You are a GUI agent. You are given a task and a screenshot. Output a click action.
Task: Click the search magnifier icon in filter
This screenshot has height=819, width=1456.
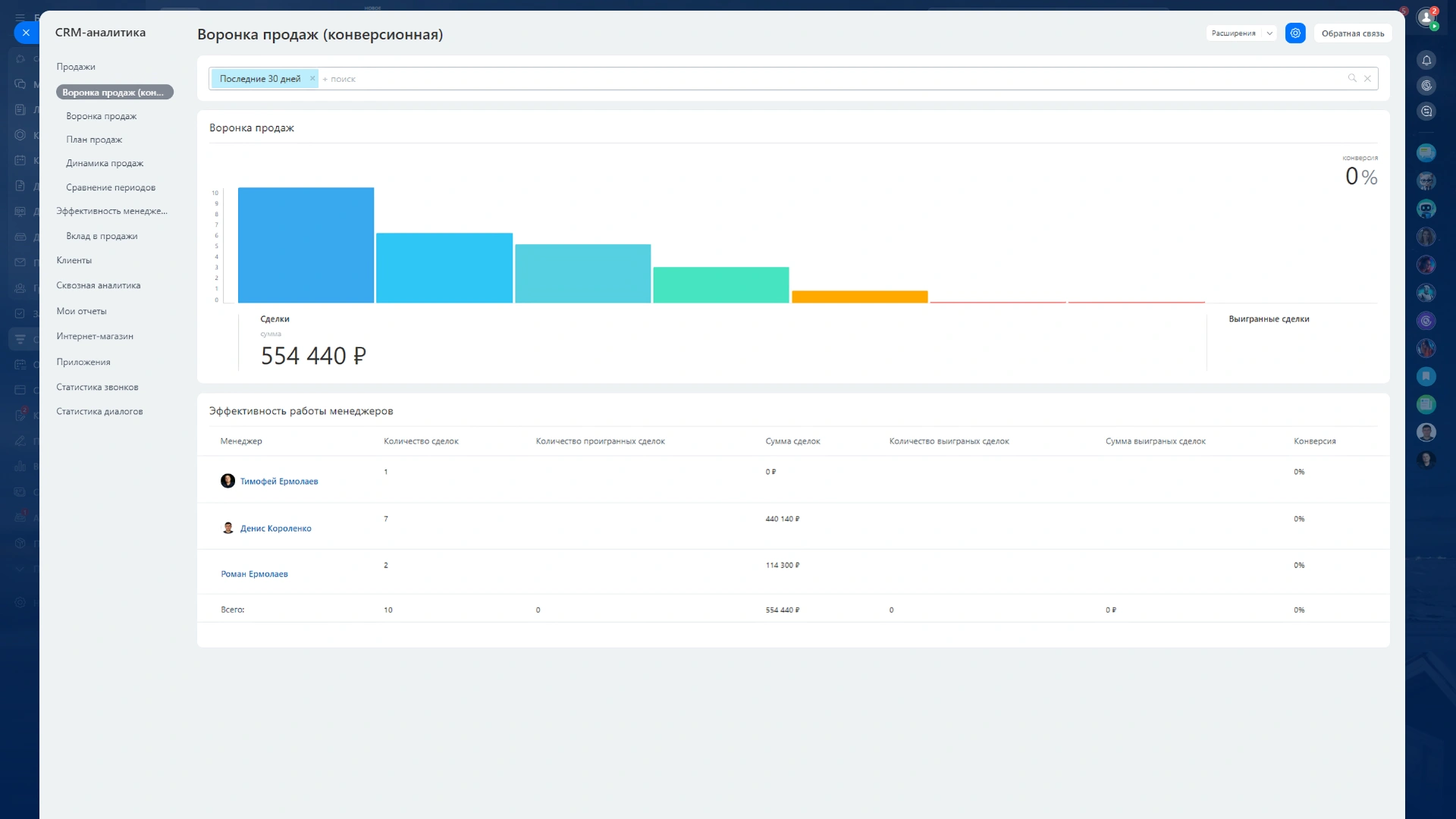tap(1352, 78)
